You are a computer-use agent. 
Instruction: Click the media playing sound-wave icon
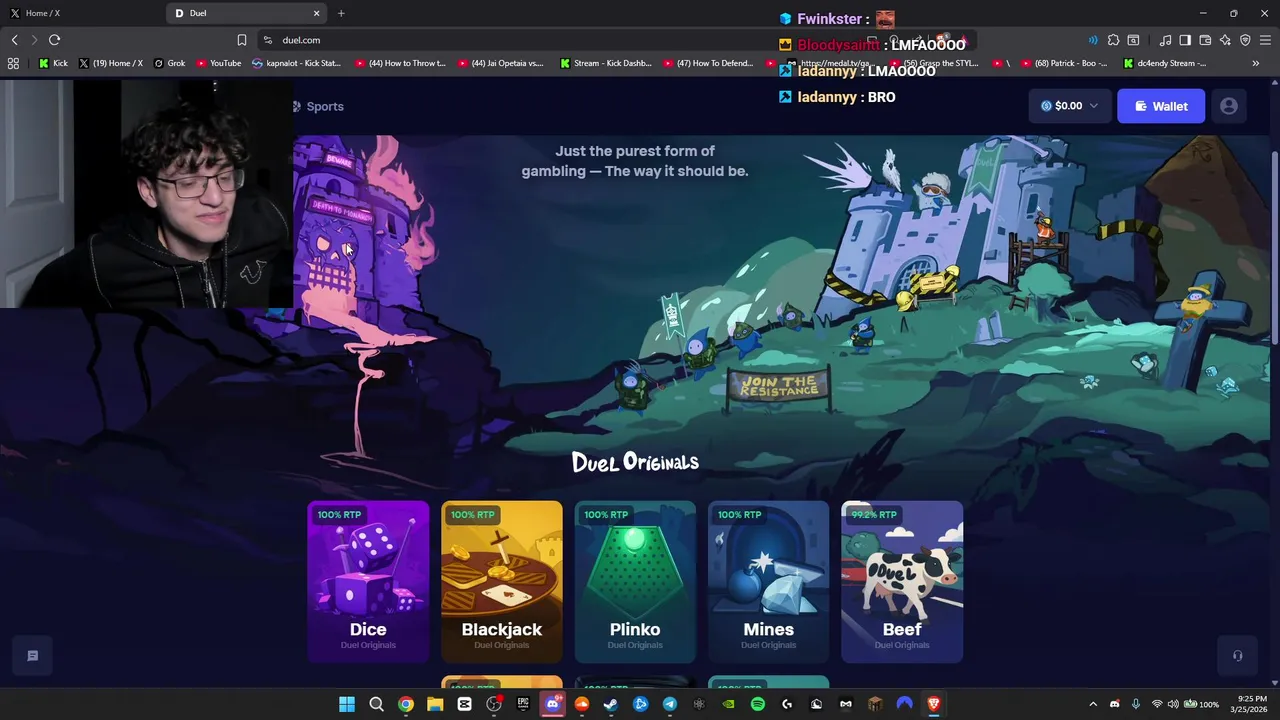pos(1092,40)
